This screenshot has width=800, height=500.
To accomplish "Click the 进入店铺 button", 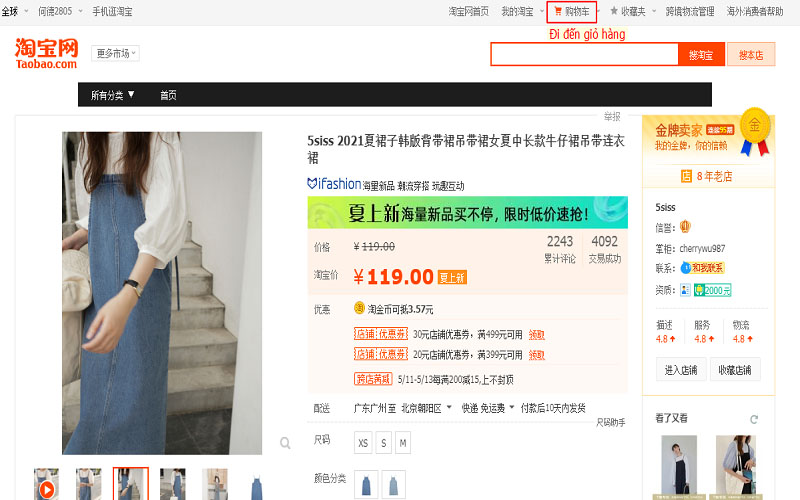I will coord(680,370).
